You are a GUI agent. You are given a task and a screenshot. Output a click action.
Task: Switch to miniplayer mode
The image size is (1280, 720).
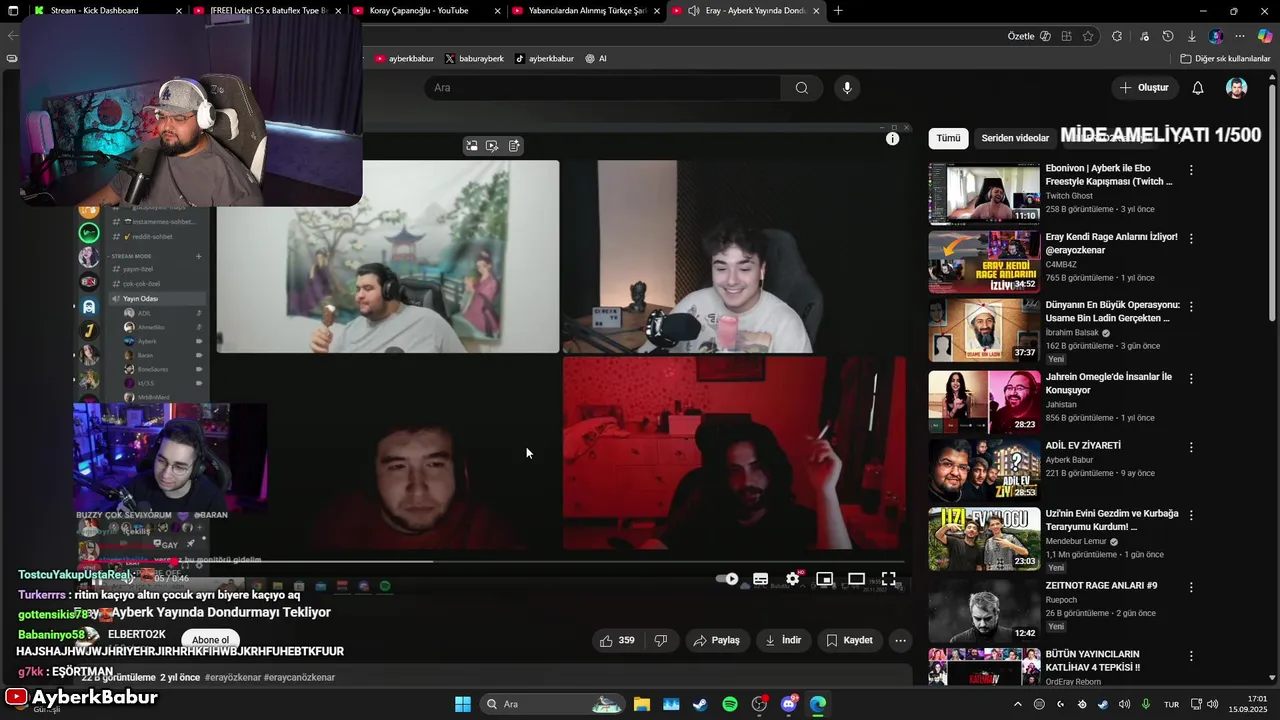point(825,579)
